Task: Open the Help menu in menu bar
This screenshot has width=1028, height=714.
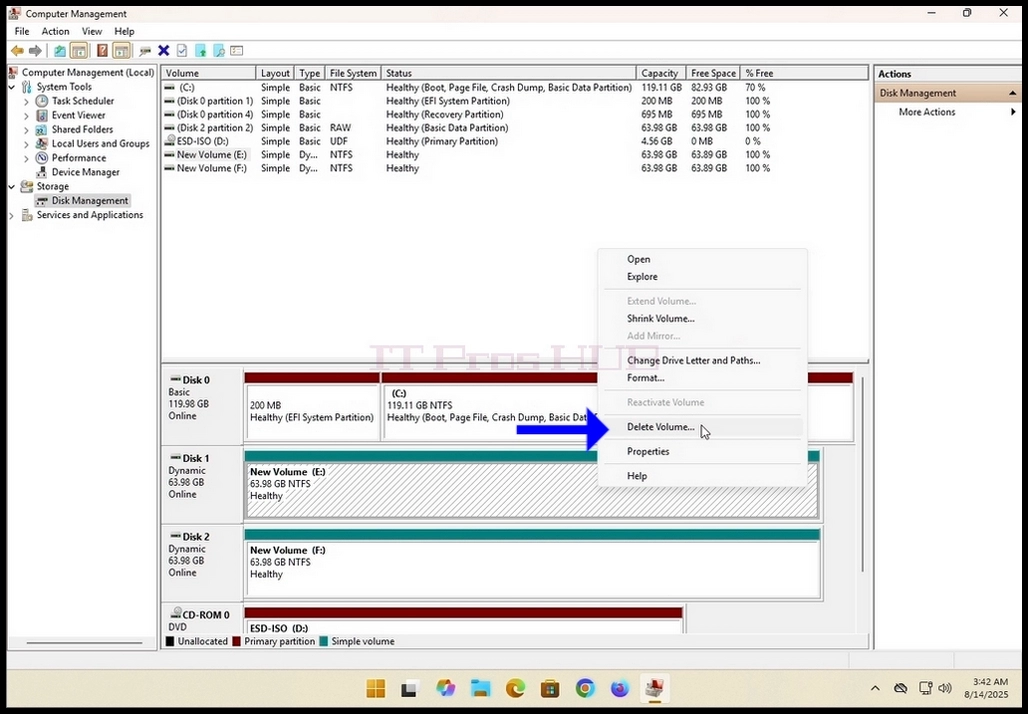Action: [x=124, y=31]
